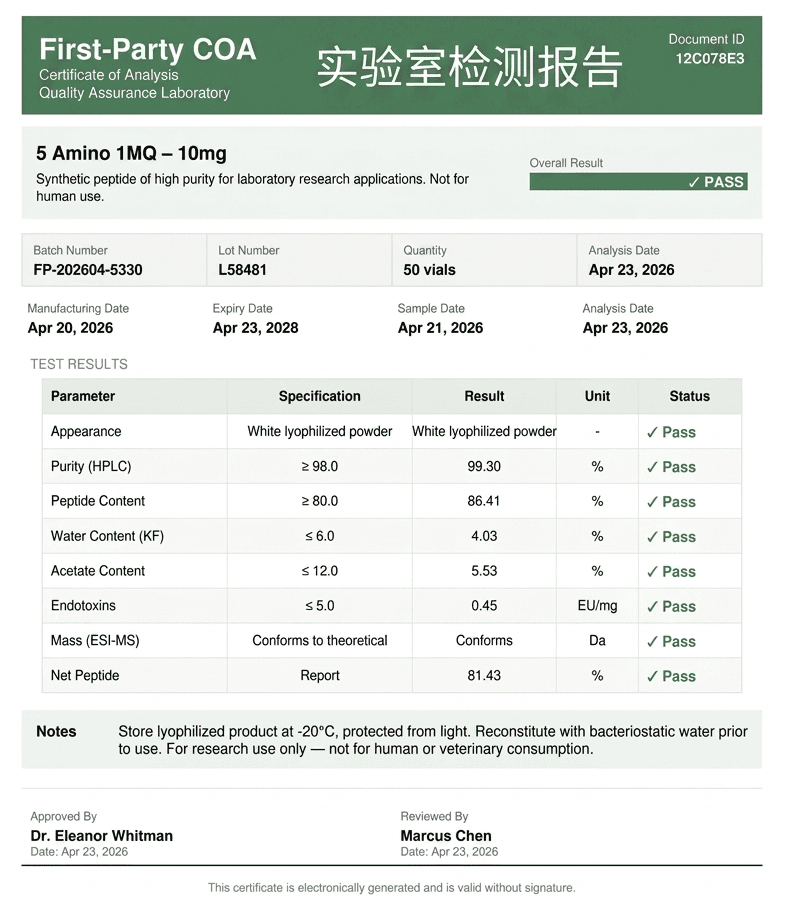Click Endotoxins unit 'EU/mg'
The width and height of the screenshot is (796, 911).
[597, 606]
